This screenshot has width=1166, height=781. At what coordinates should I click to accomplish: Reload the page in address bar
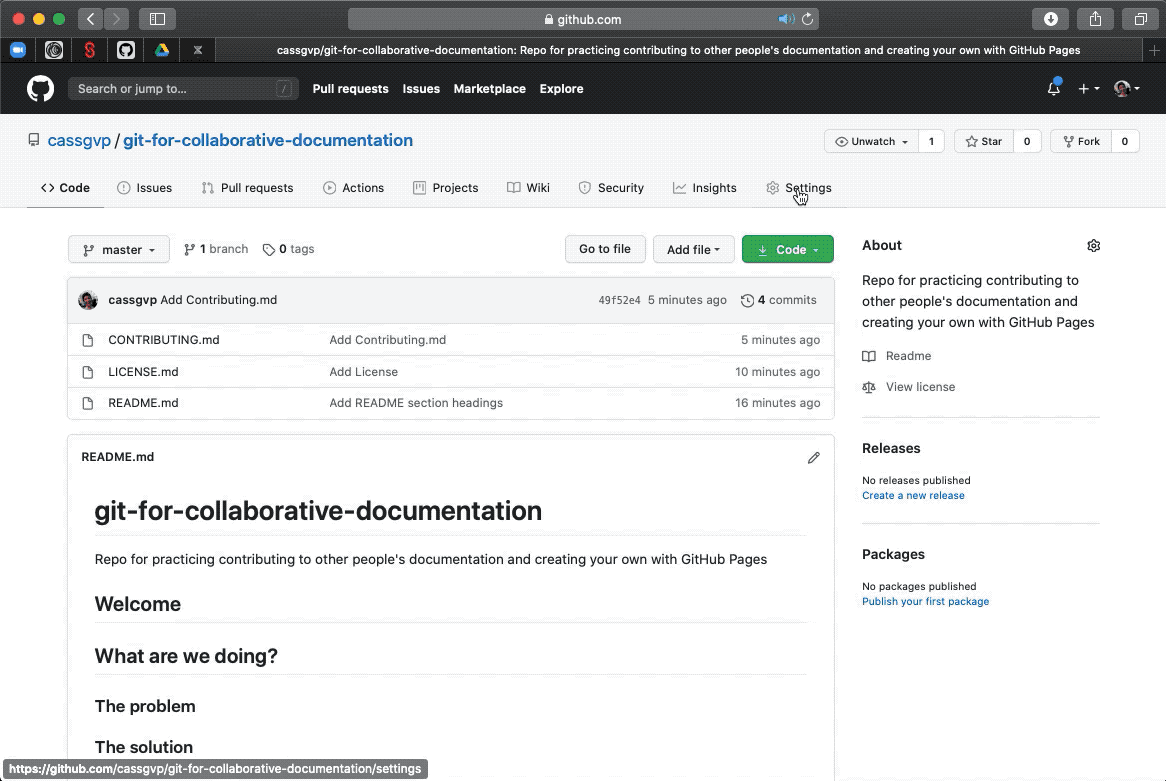tap(808, 19)
